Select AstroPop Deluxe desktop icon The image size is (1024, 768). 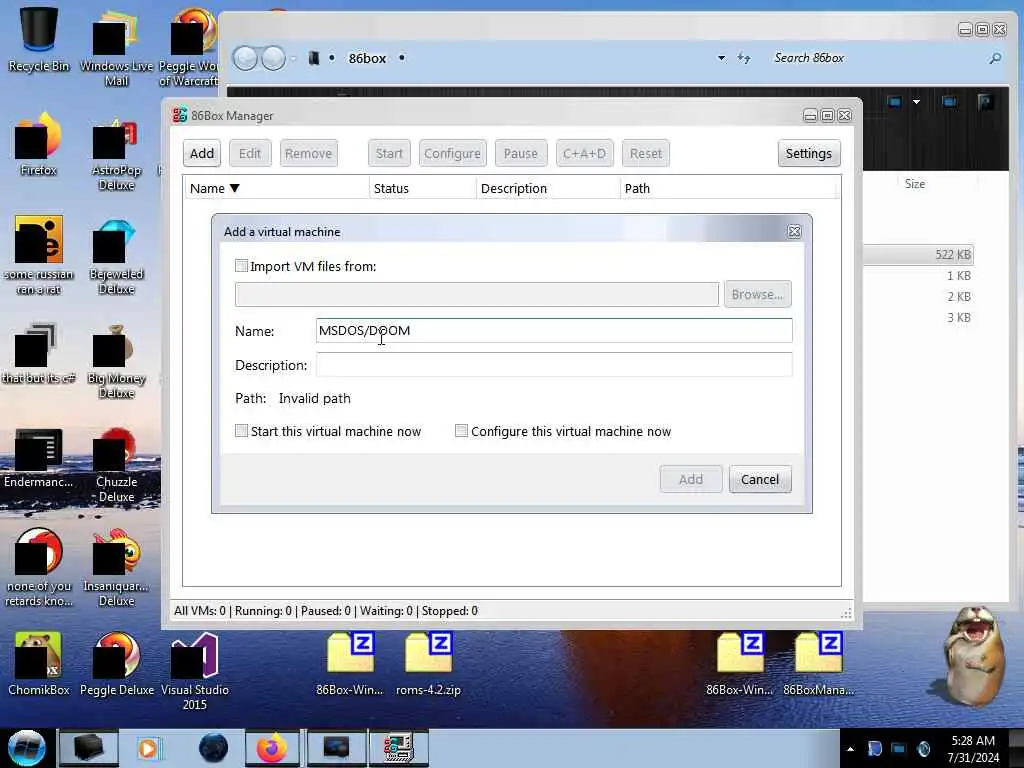click(x=116, y=155)
